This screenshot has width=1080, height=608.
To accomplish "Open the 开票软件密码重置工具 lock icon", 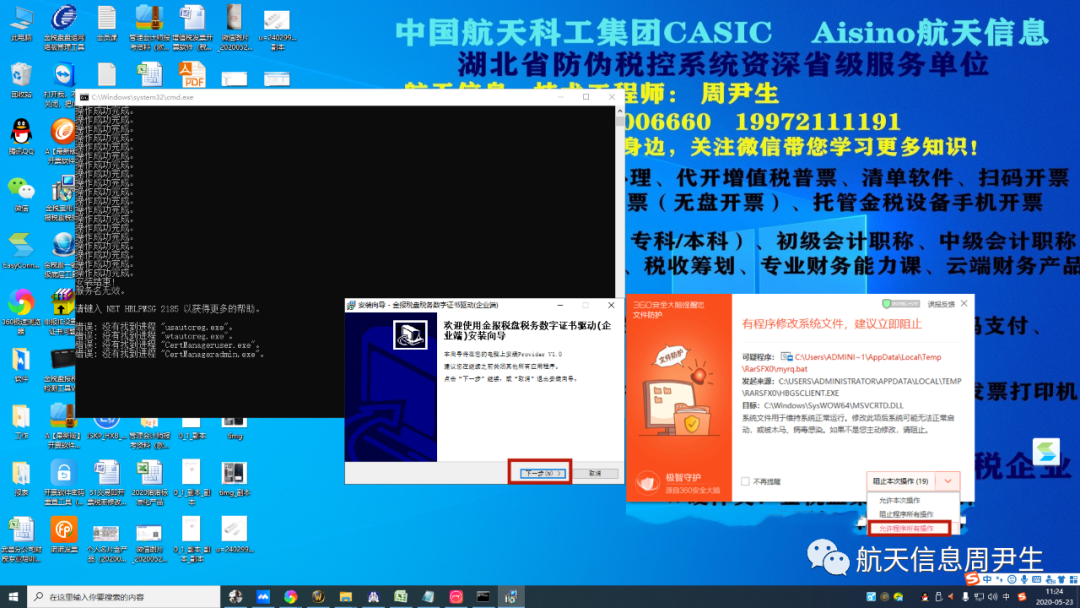I will 63,480.
